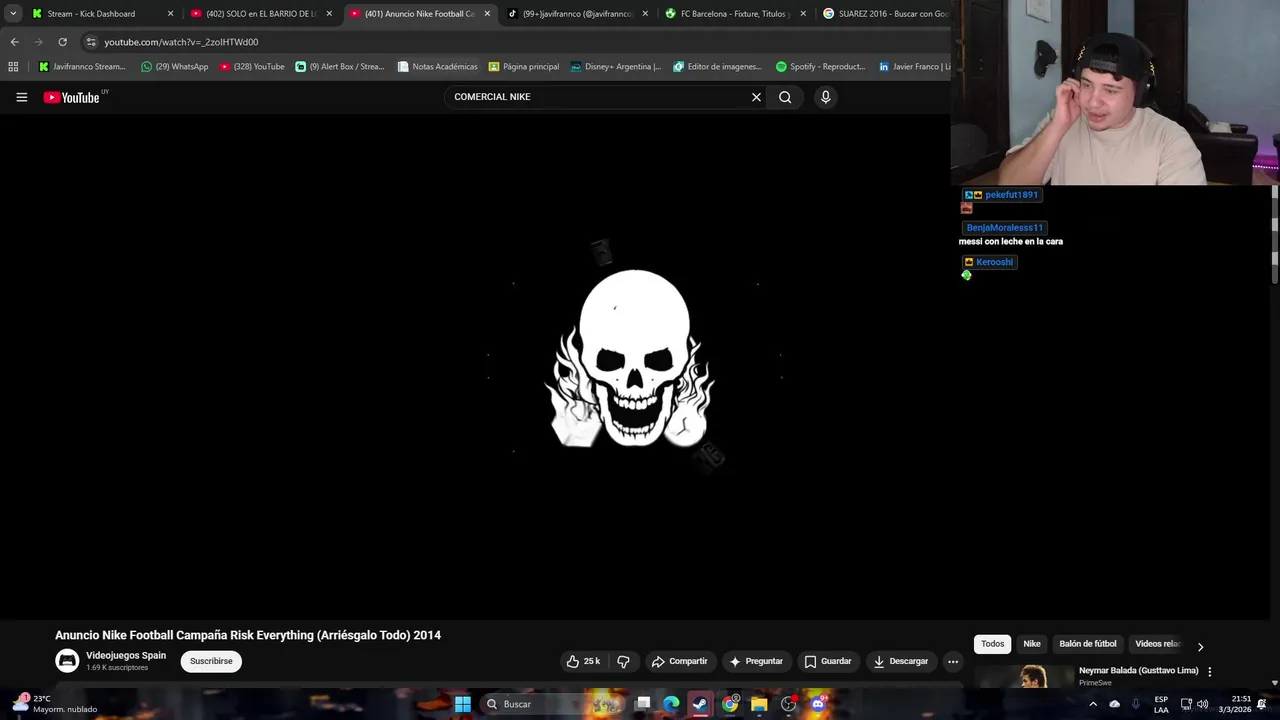1280x720 pixels.
Task: Download video with Descargar button
Action: (x=901, y=661)
